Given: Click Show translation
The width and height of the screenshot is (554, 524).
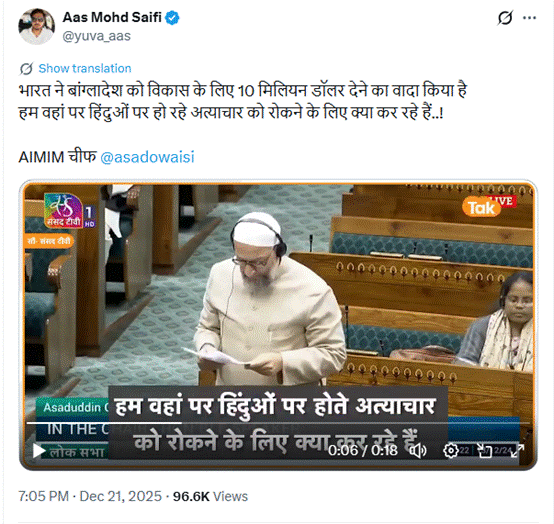Looking at the screenshot, I should click(85, 68).
